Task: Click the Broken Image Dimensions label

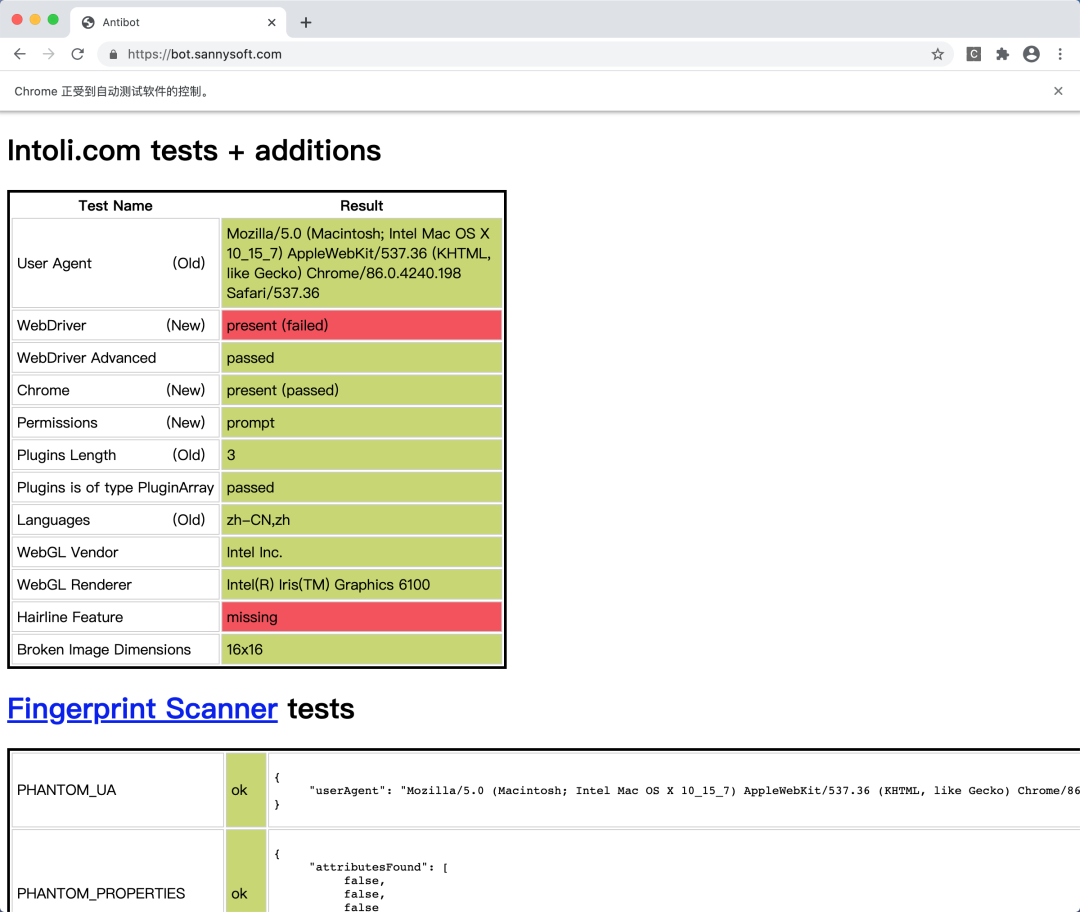Action: coord(104,649)
